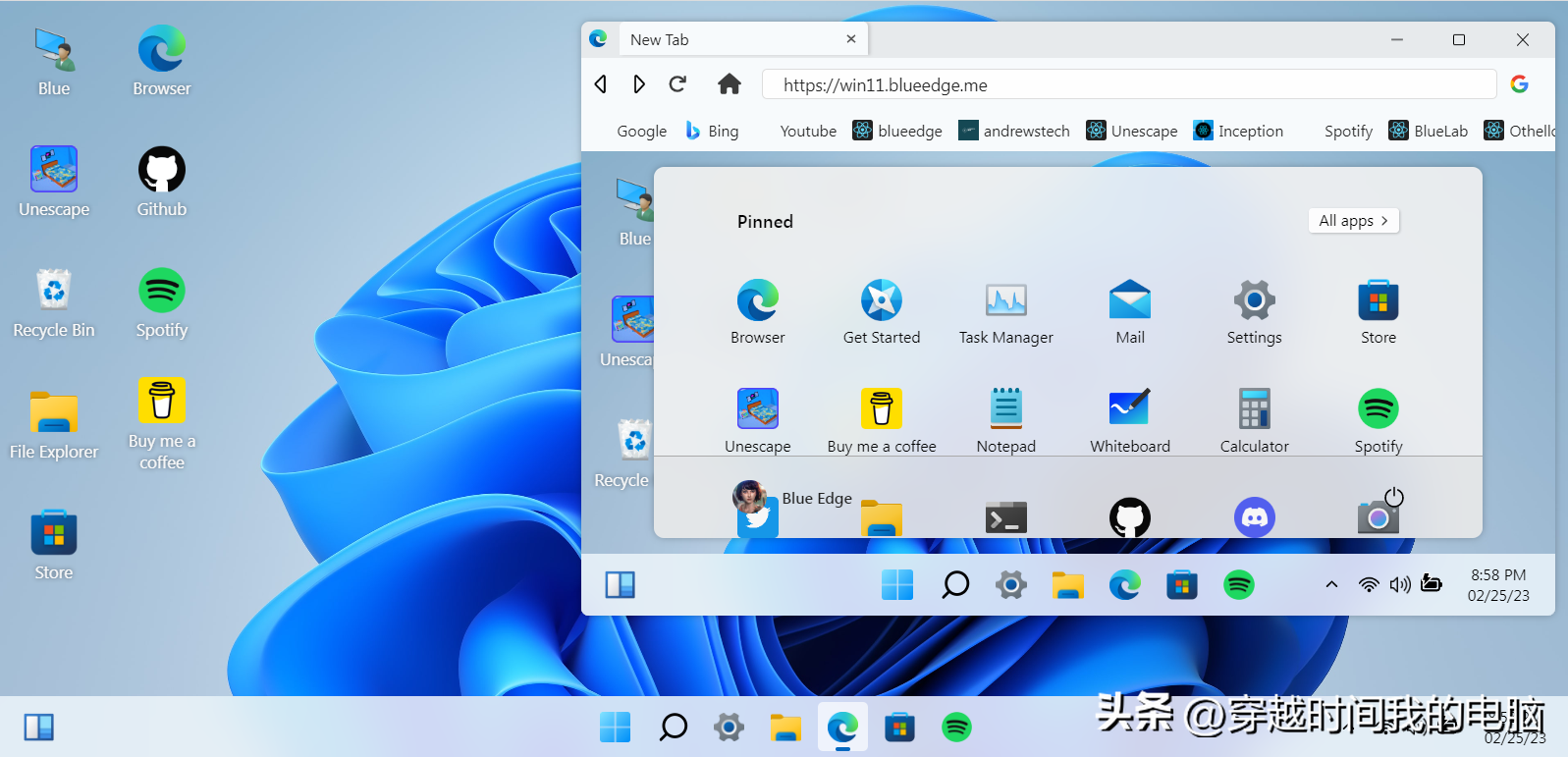The image size is (1568, 757).
Task: Open the widgets icon on the outer taskbar
Action: point(39,728)
